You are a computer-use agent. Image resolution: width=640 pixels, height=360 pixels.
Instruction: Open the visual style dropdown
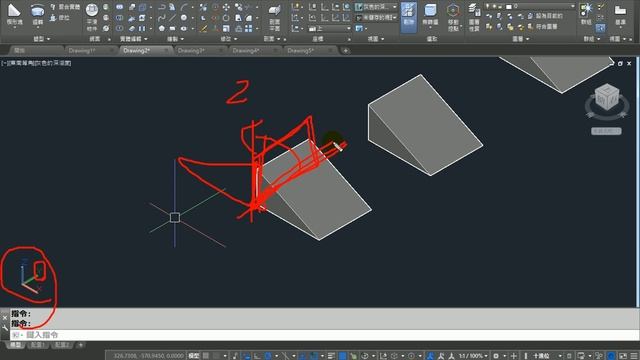376,7
